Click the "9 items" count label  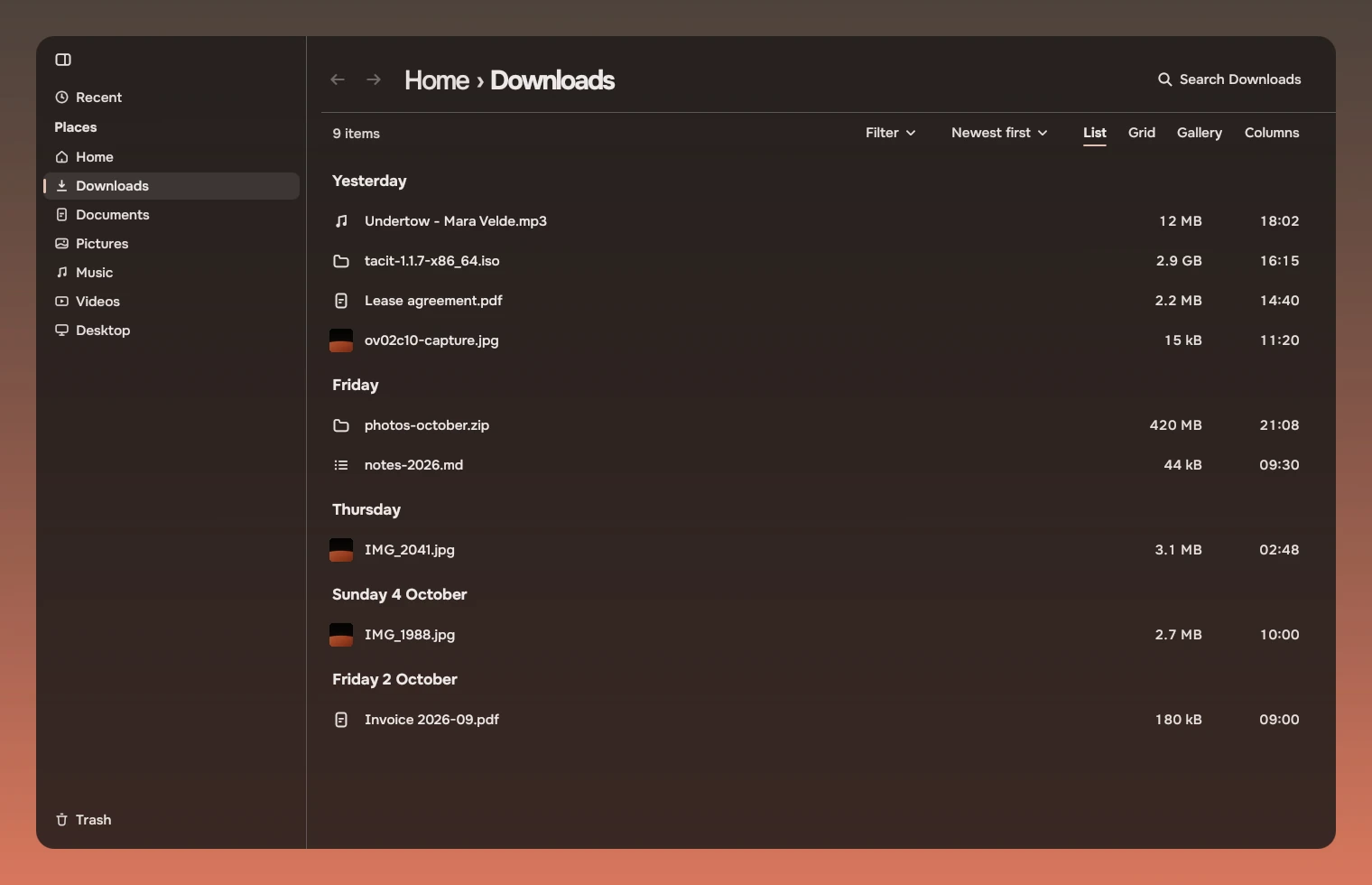(357, 134)
